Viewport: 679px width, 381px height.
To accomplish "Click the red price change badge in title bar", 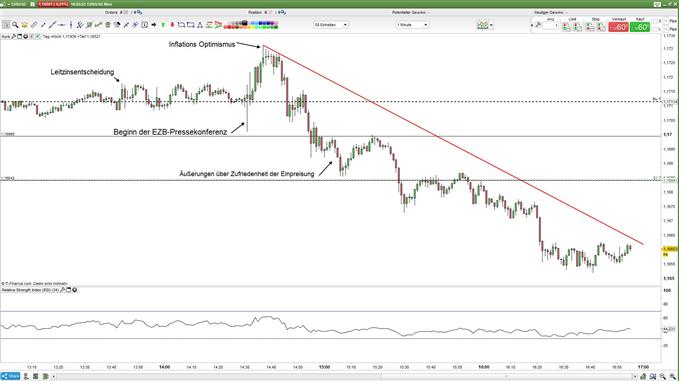I will coord(53,4).
